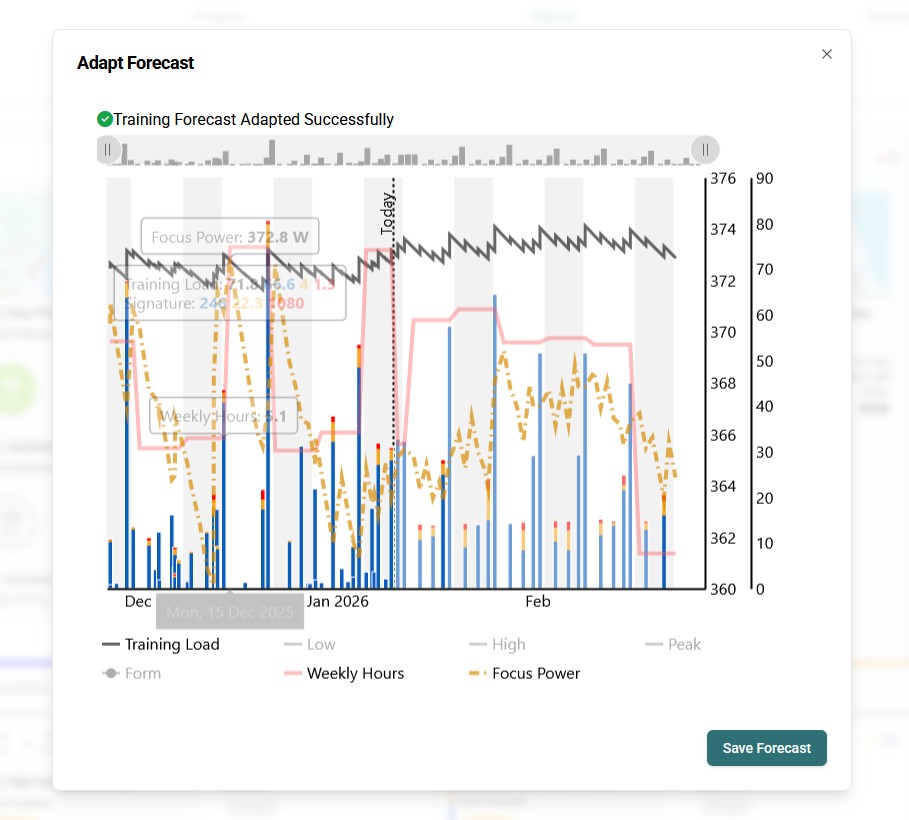Click the green success checkmark icon
The height and width of the screenshot is (820, 909).
pyautogui.click(x=104, y=119)
